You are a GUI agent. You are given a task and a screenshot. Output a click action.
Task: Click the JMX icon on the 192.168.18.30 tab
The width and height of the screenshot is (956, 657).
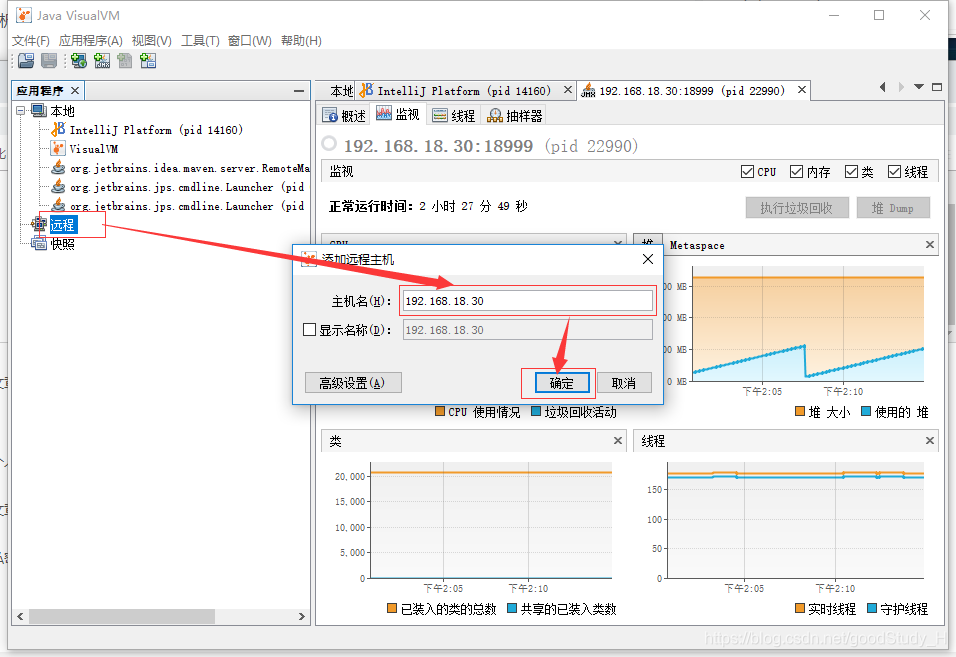[x=588, y=91]
